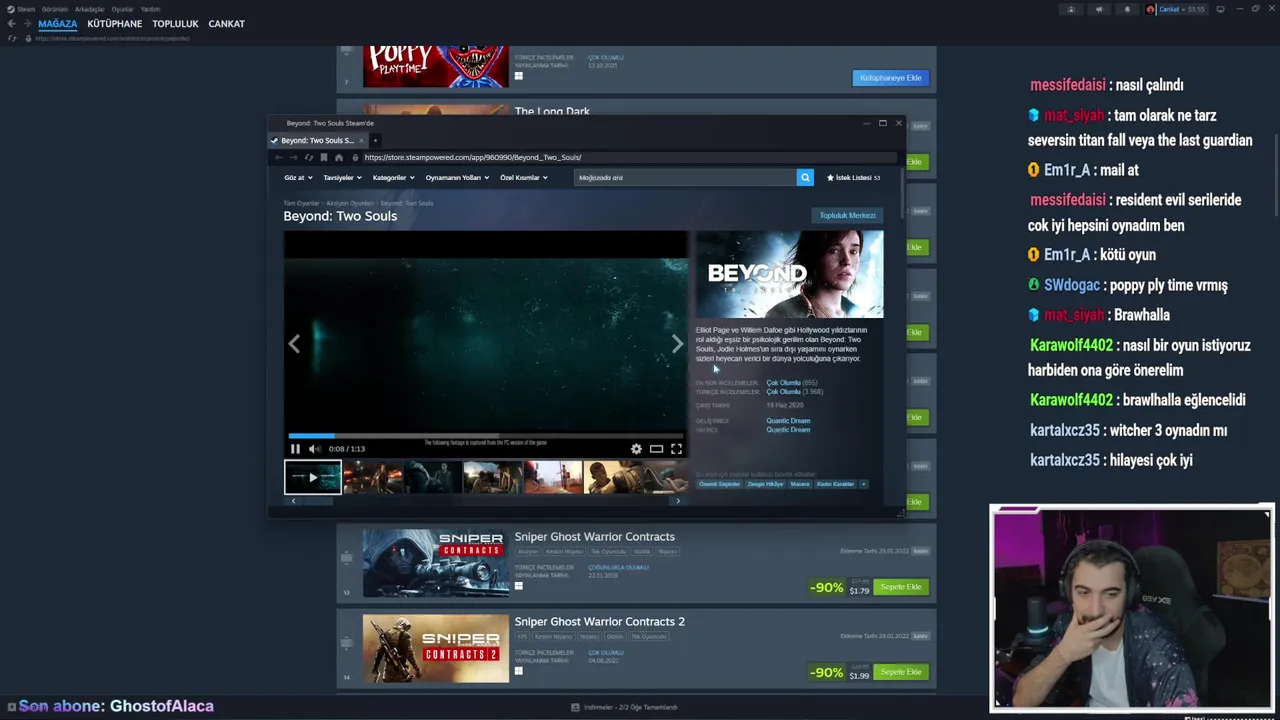Click back arrow in popup browser toolbar
Viewport: 1280px width, 720px height.
click(278, 157)
